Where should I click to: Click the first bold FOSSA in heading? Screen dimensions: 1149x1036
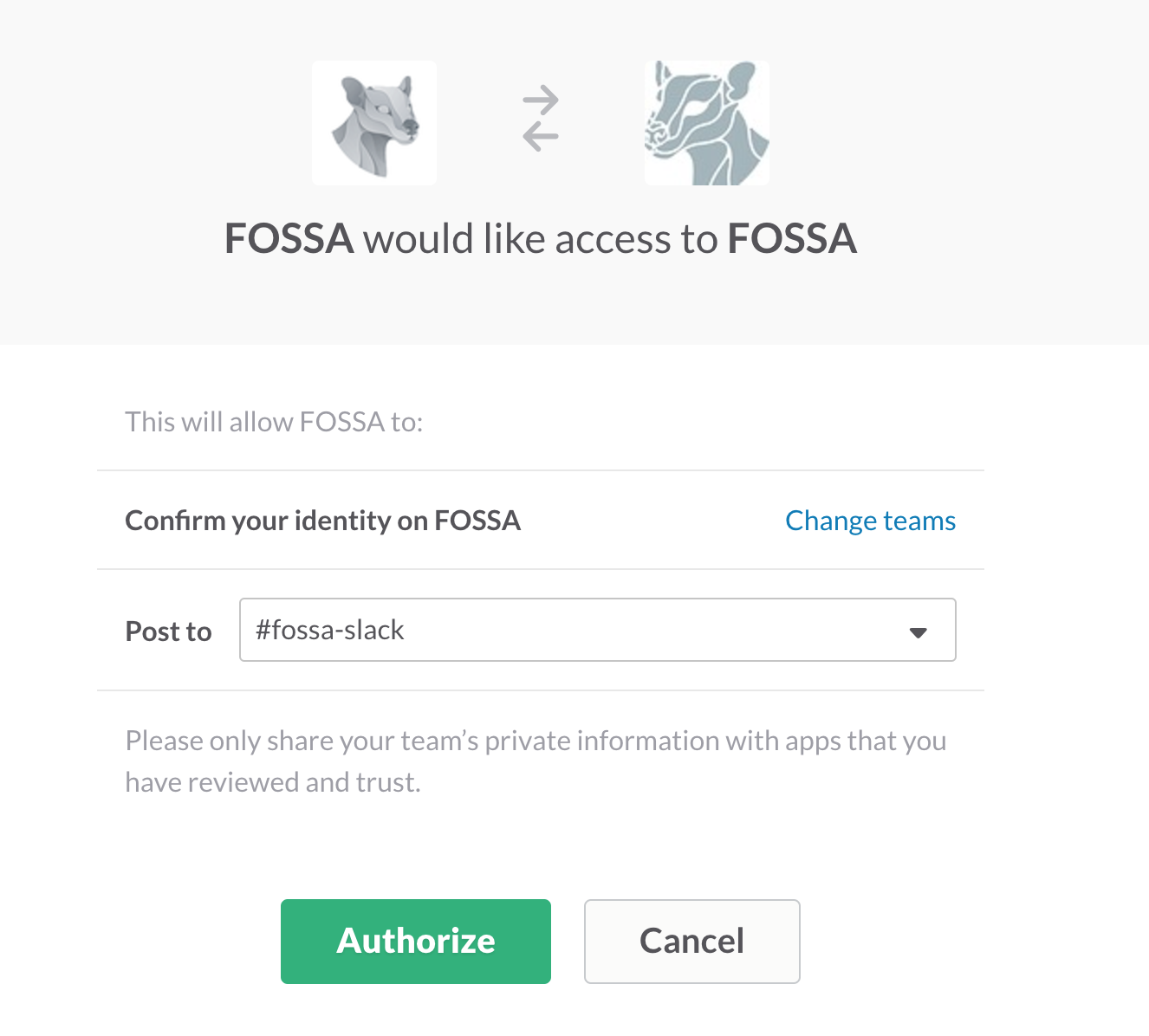click(289, 239)
